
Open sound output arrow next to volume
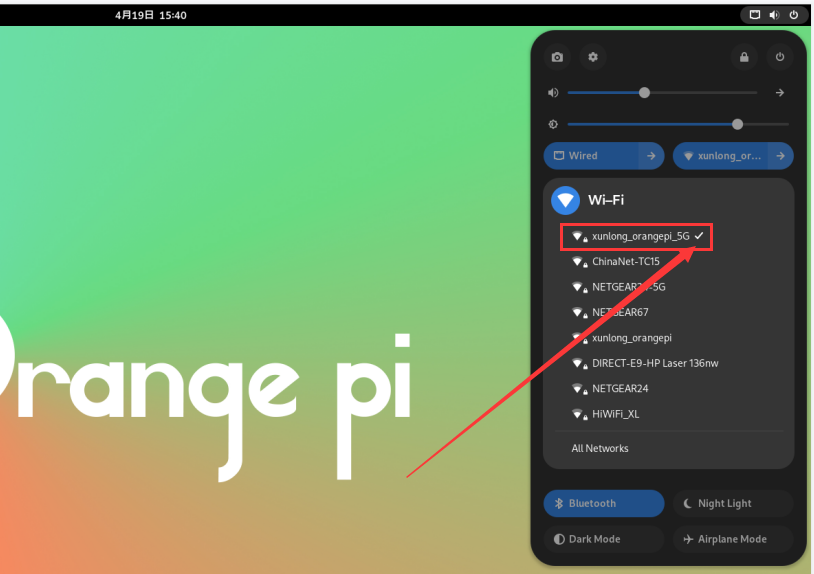(x=780, y=93)
